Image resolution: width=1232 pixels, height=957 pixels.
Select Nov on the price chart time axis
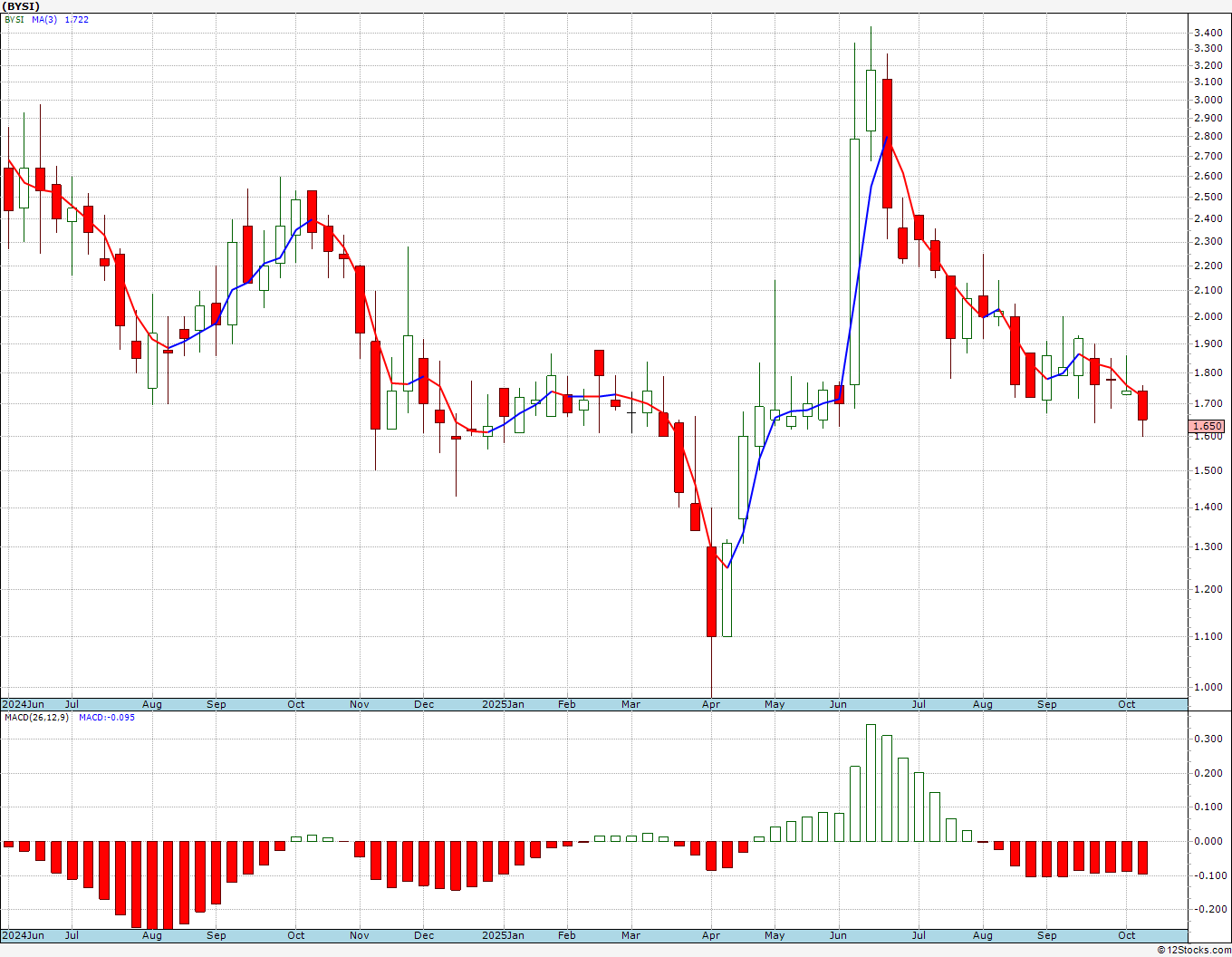tap(360, 704)
